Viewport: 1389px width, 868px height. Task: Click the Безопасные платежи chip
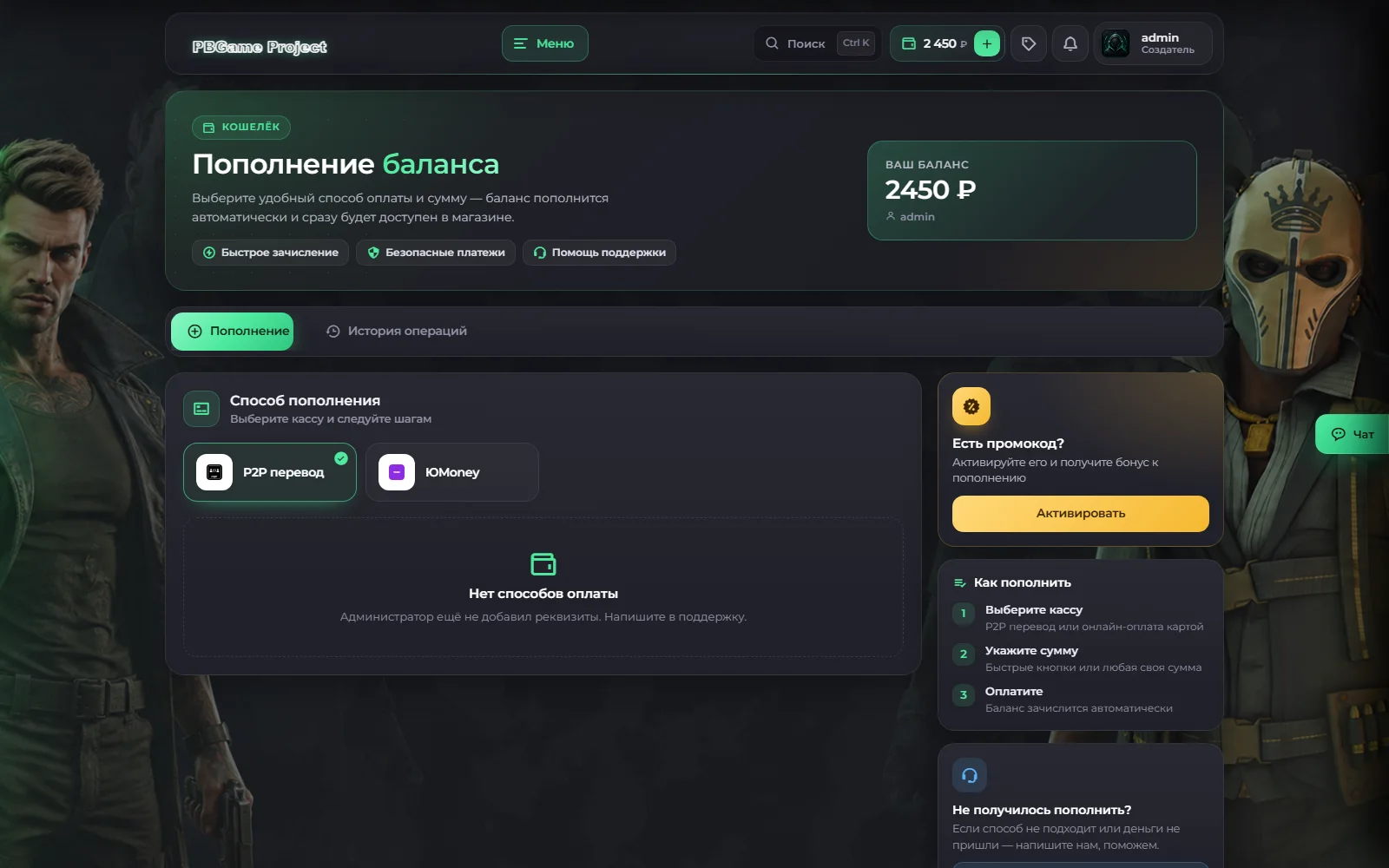(x=436, y=253)
